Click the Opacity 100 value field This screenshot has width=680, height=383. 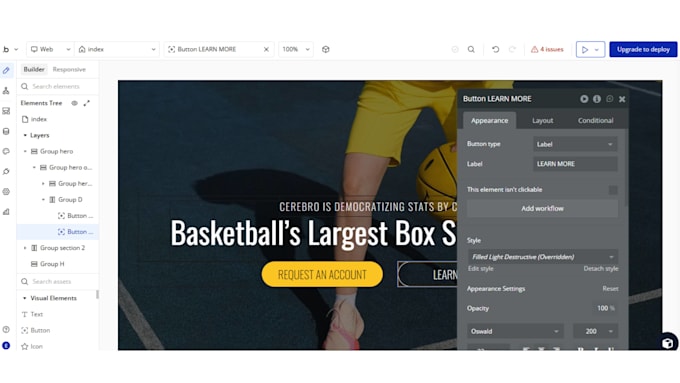(606, 308)
